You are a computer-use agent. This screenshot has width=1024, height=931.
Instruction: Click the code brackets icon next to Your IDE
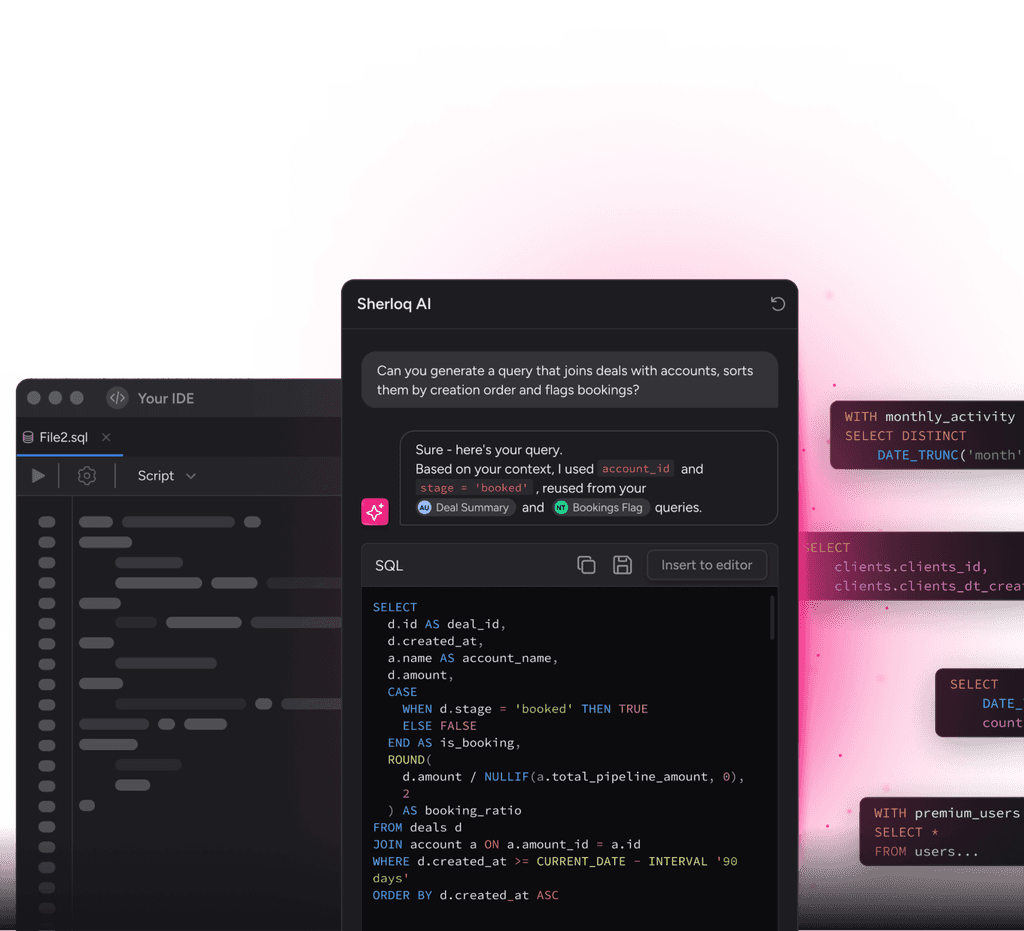(x=116, y=398)
